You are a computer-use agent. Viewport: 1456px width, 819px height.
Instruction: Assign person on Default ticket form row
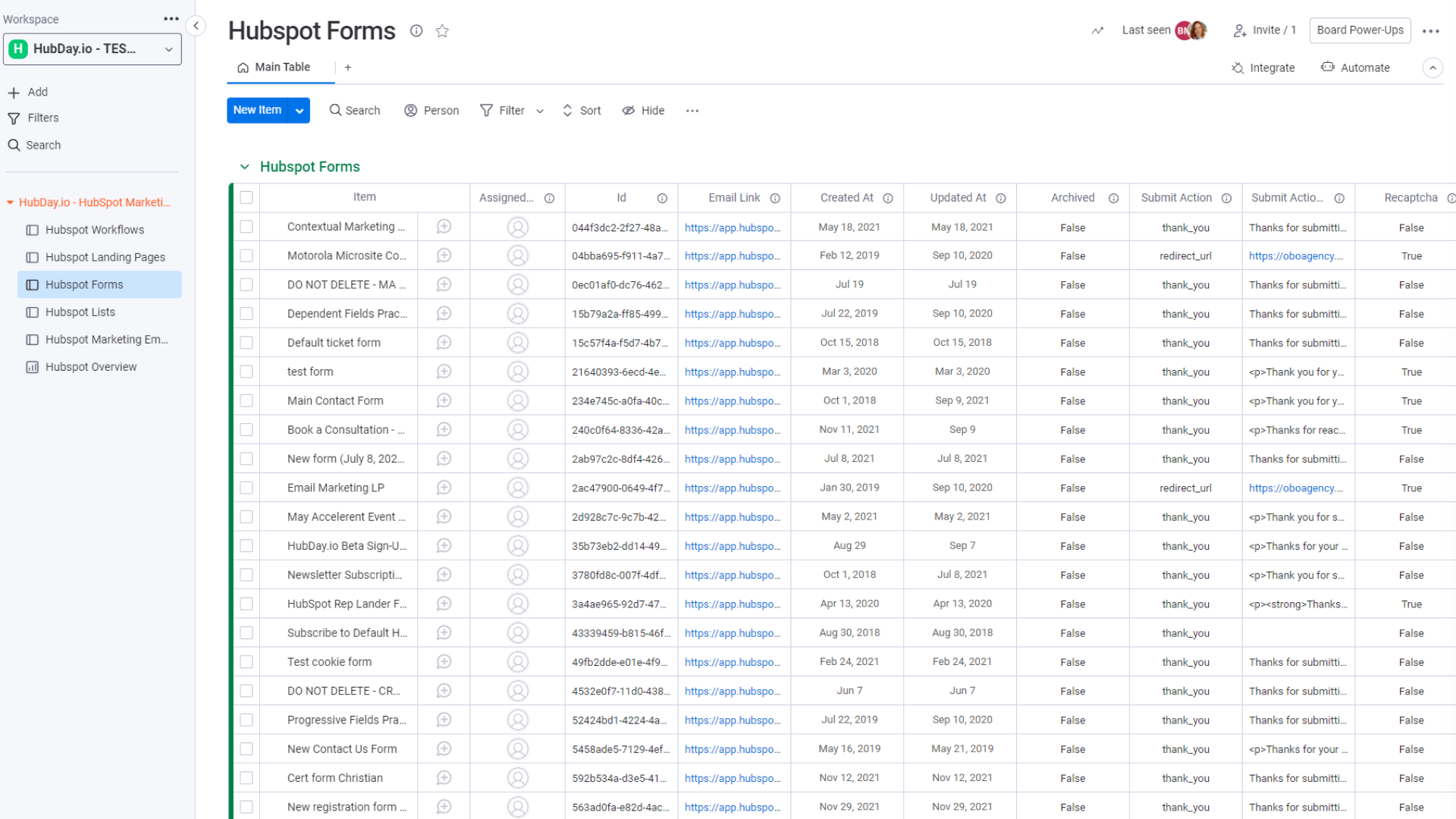click(518, 343)
